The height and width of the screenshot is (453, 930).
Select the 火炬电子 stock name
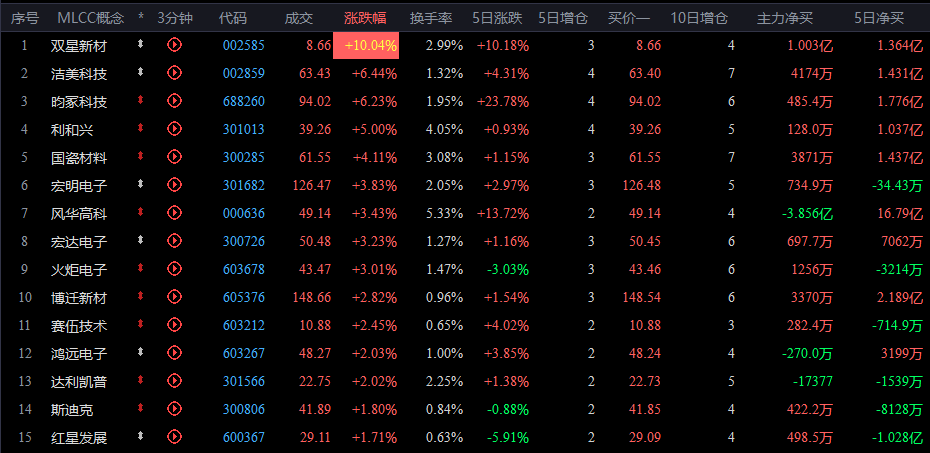click(x=79, y=270)
